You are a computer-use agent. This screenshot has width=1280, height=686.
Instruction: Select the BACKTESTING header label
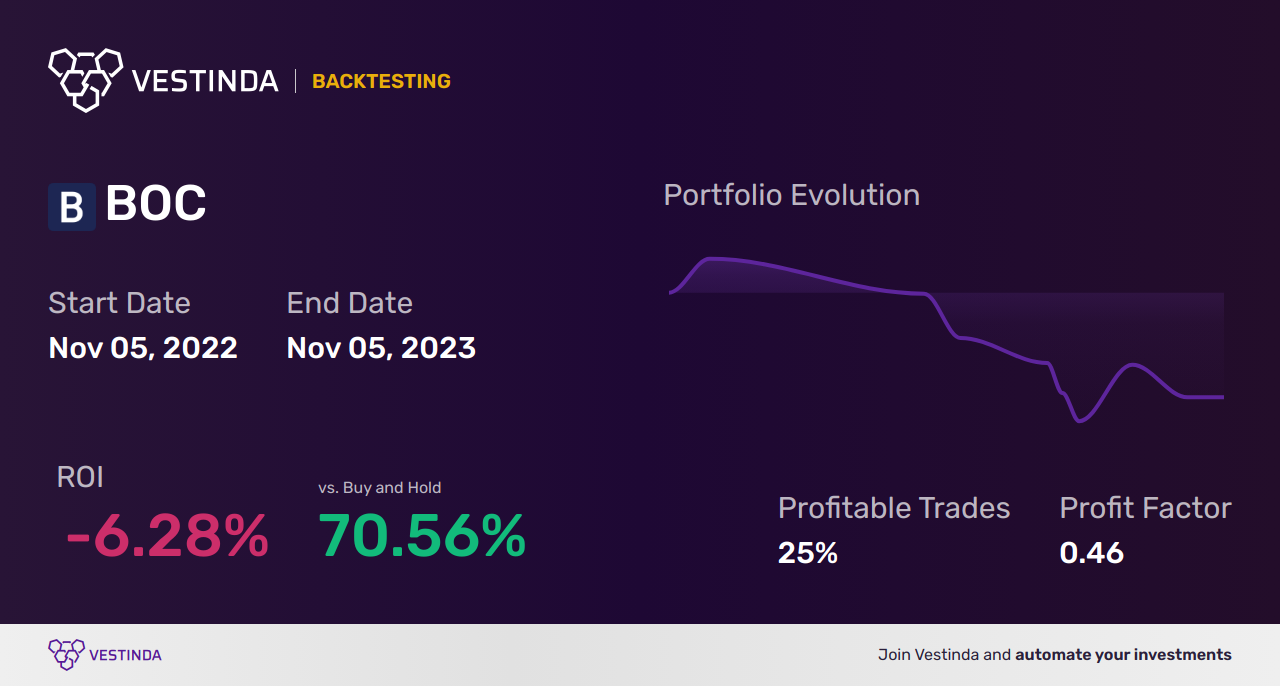(x=381, y=81)
